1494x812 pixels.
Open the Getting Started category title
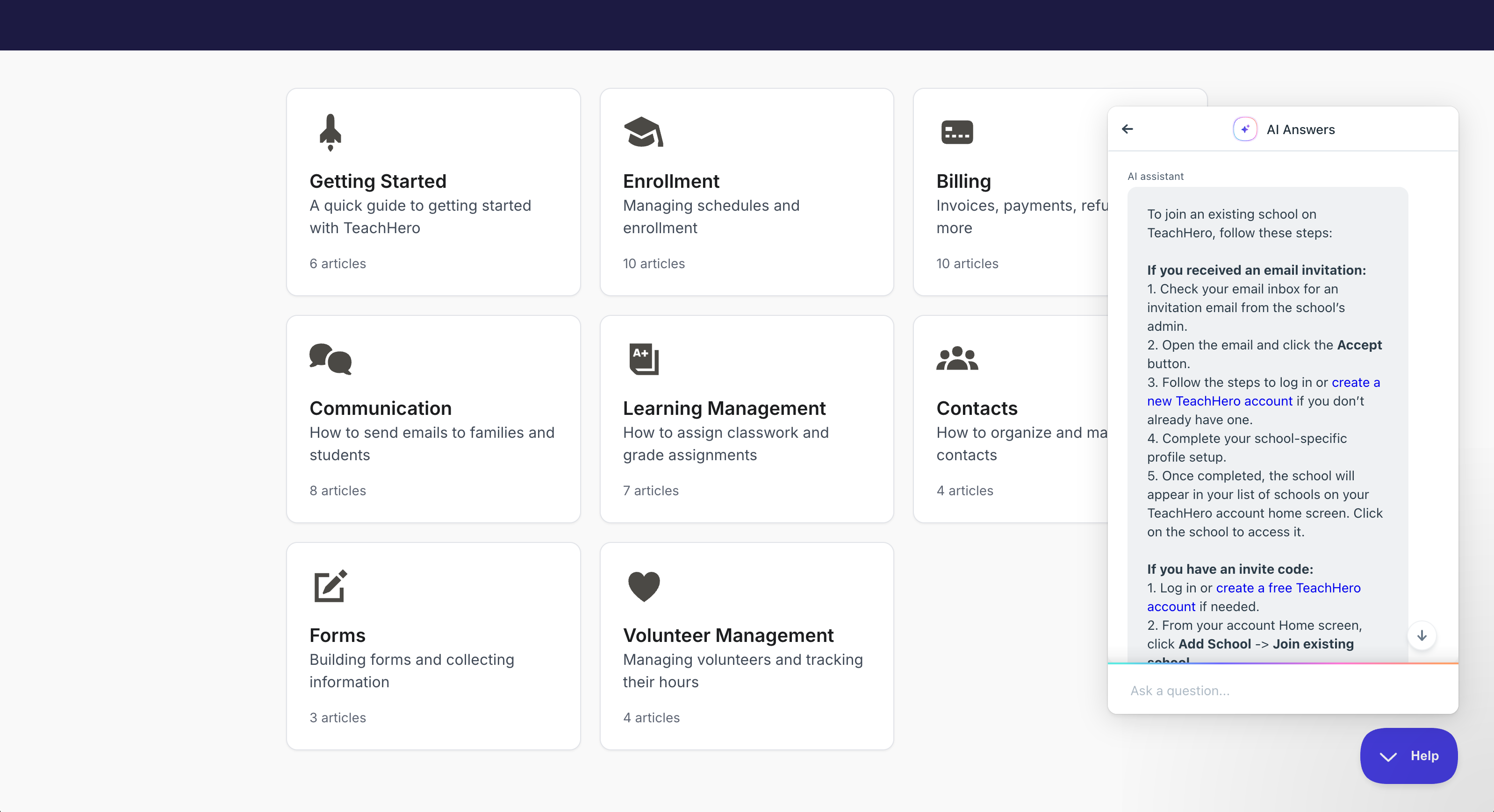378,181
